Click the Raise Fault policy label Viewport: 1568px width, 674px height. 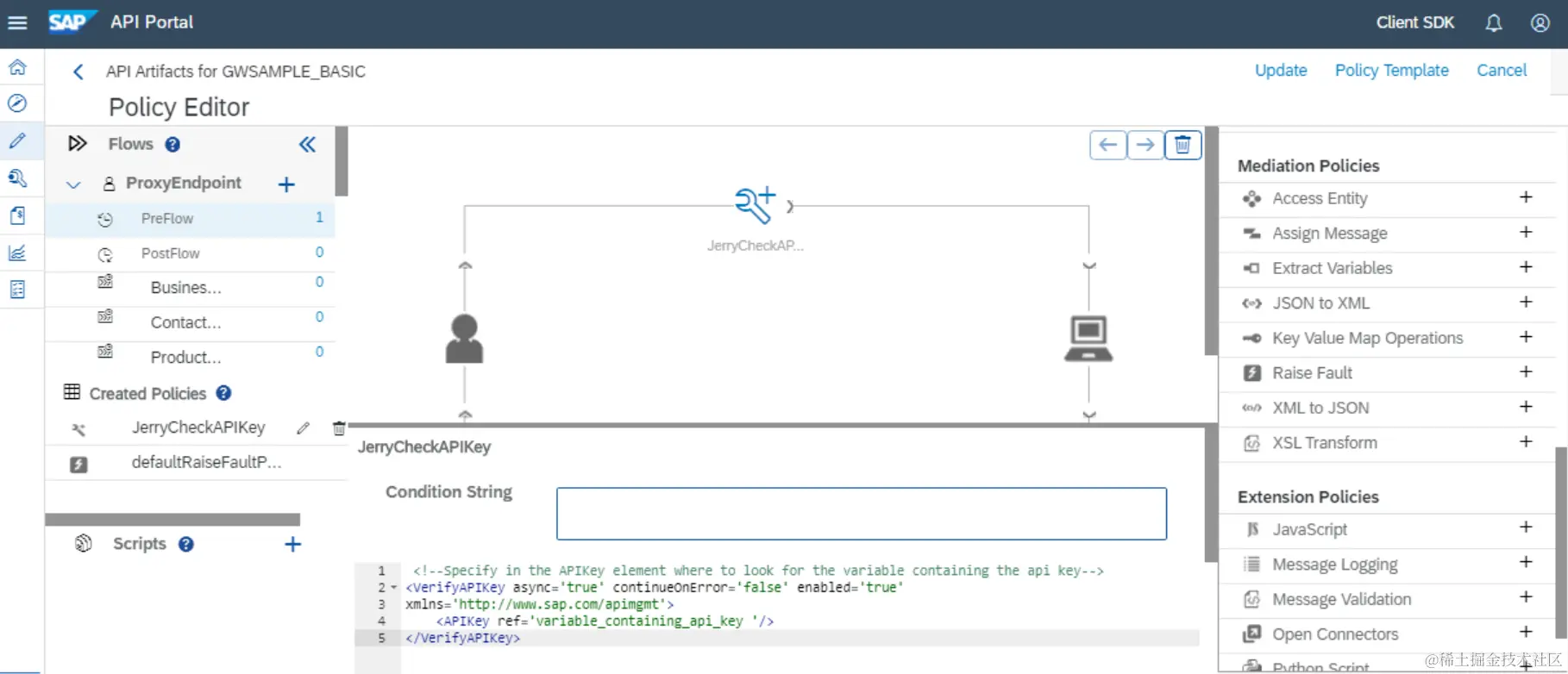[1312, 373]
